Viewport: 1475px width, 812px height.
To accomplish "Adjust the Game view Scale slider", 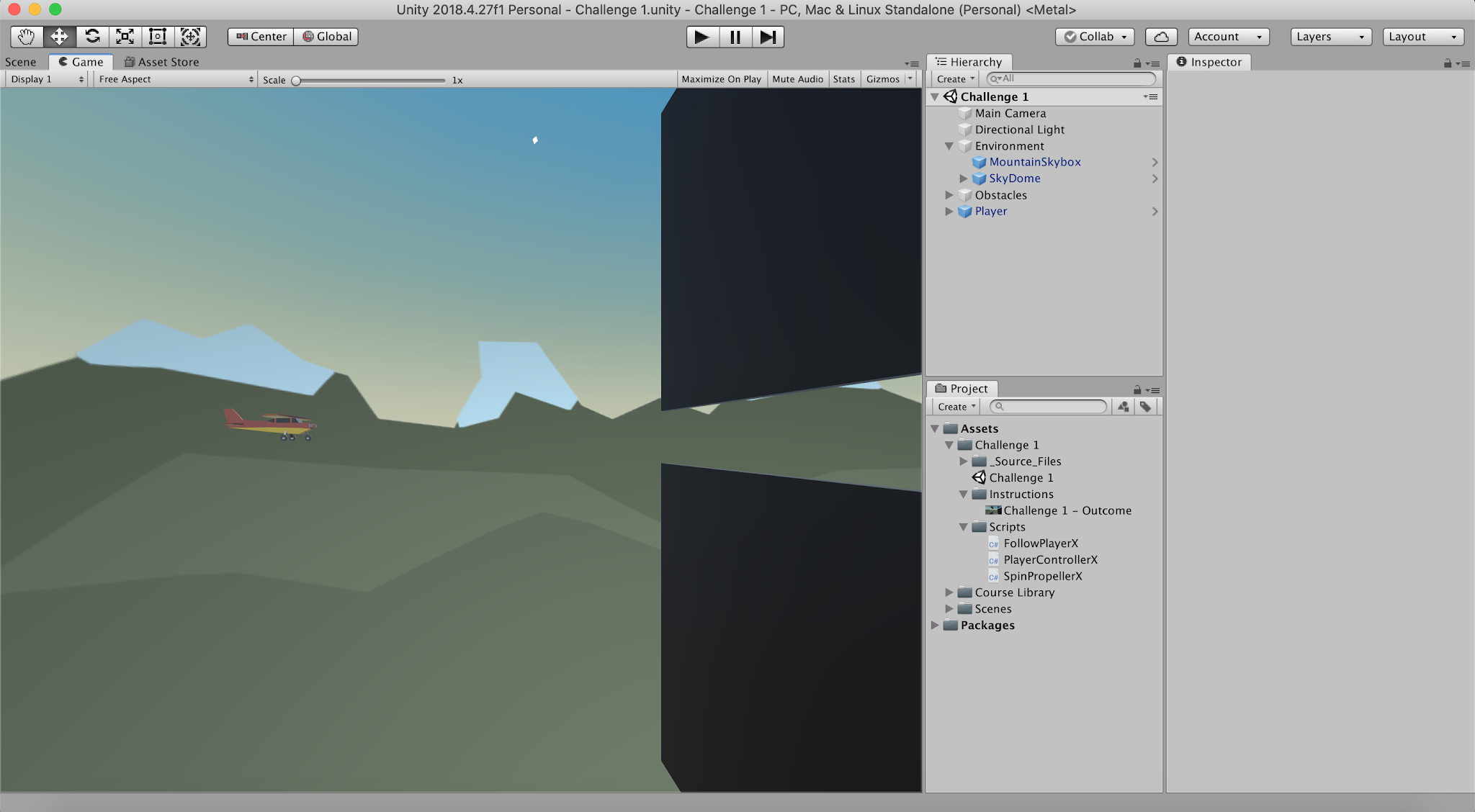I will click(x=296, y=81).
